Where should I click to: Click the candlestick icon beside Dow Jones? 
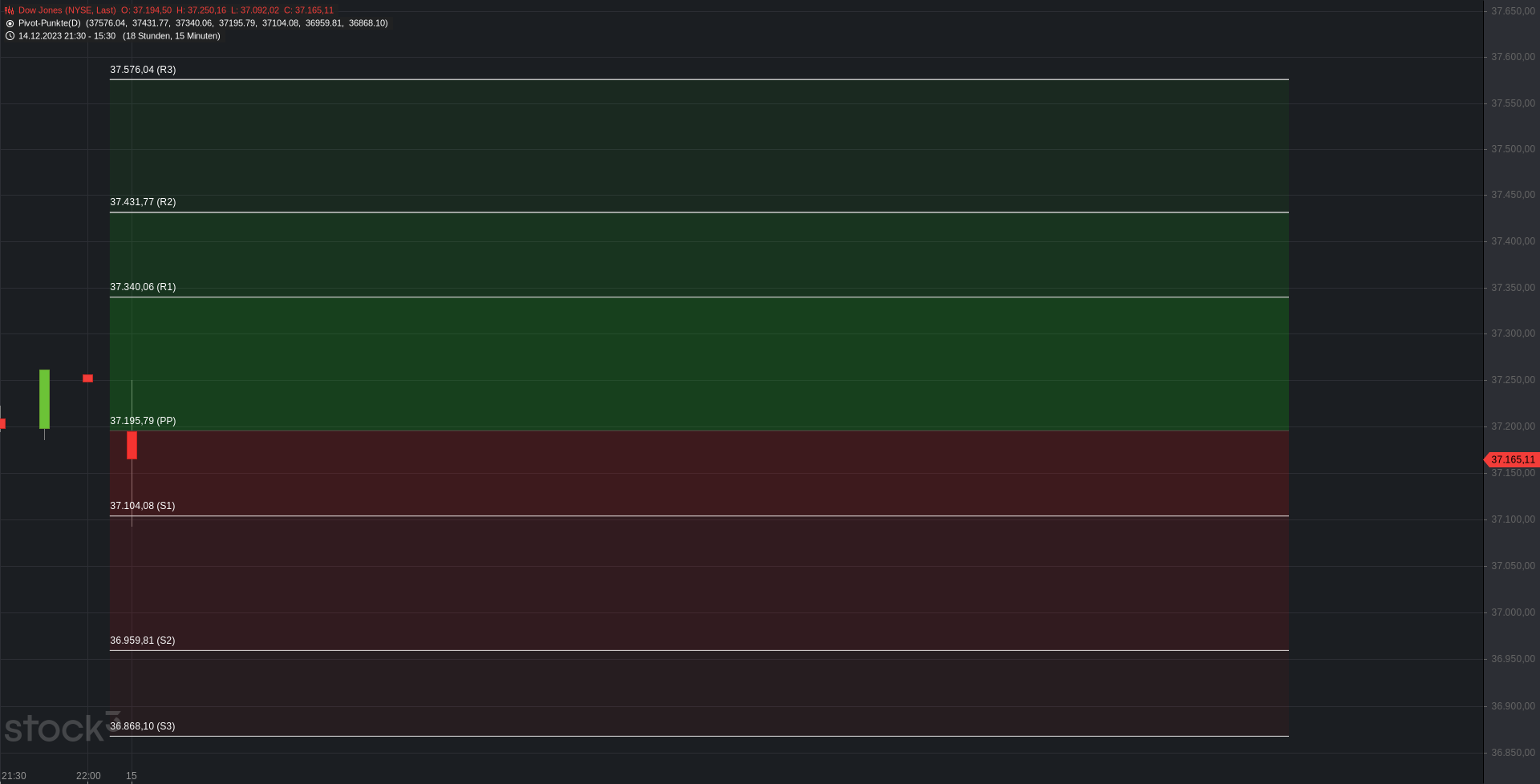tap(10, 10)
